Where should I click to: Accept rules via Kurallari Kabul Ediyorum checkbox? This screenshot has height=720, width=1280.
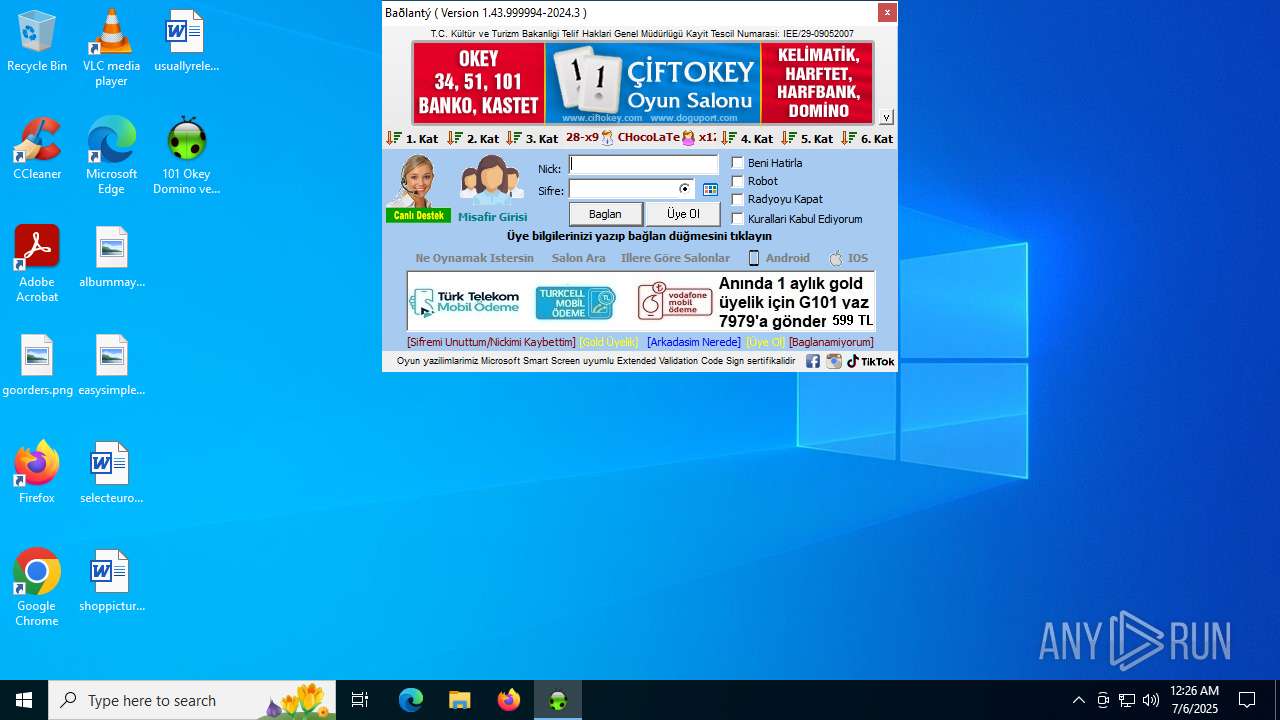[x=738, y=219]
